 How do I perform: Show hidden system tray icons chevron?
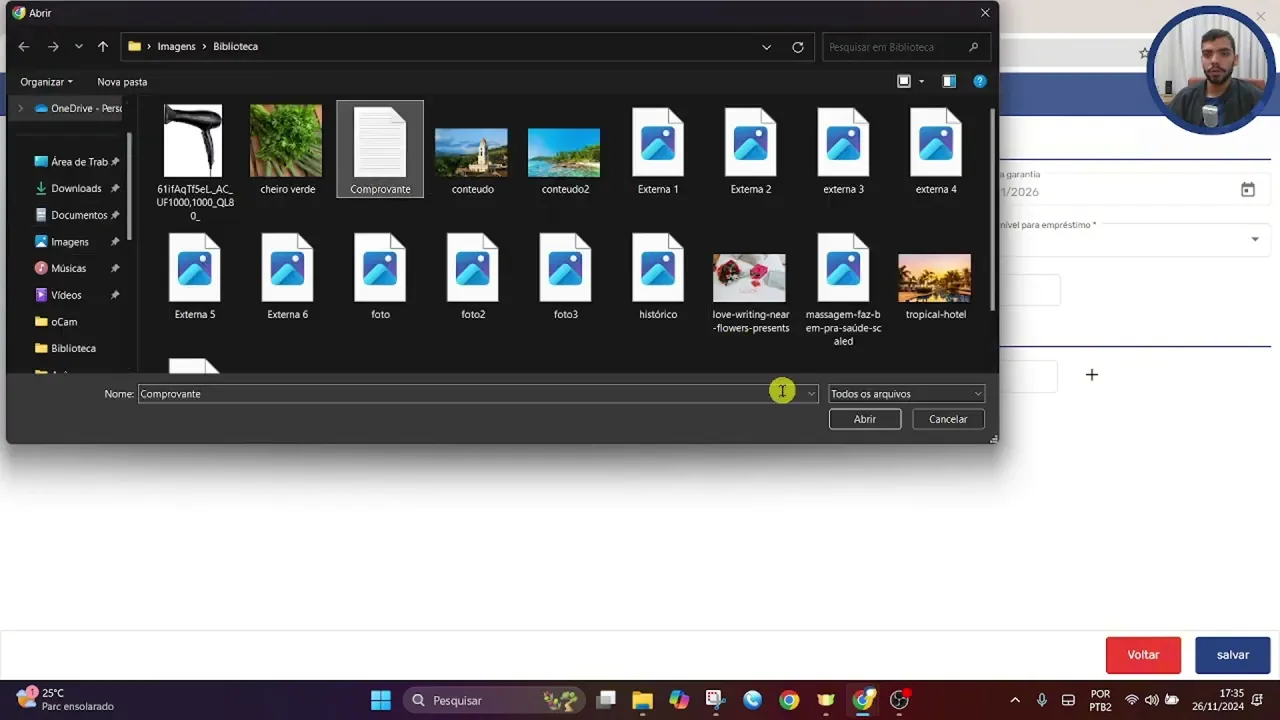[1015, 700]
